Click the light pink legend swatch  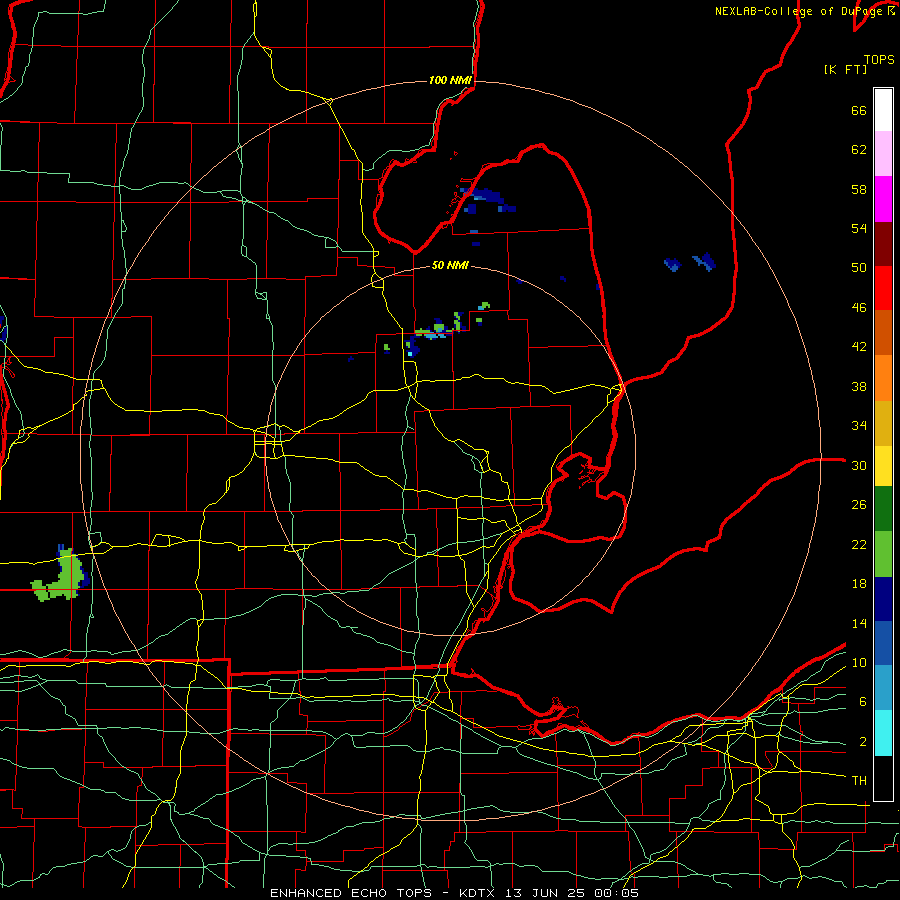883,154
